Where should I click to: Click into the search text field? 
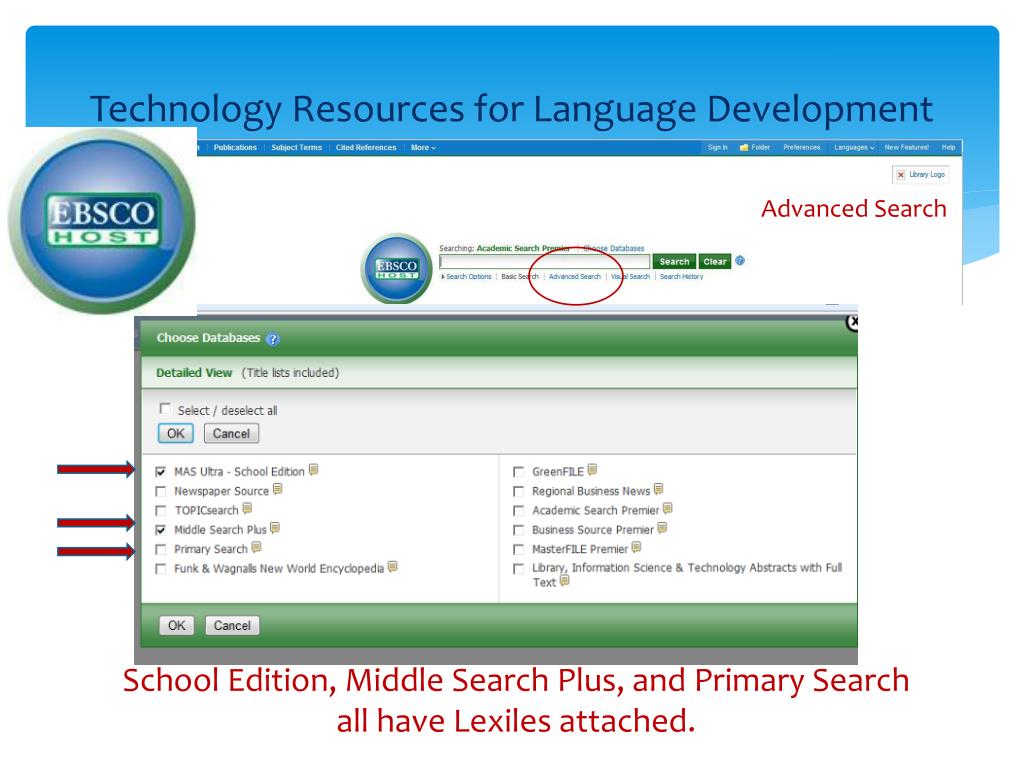coord(545,261)
